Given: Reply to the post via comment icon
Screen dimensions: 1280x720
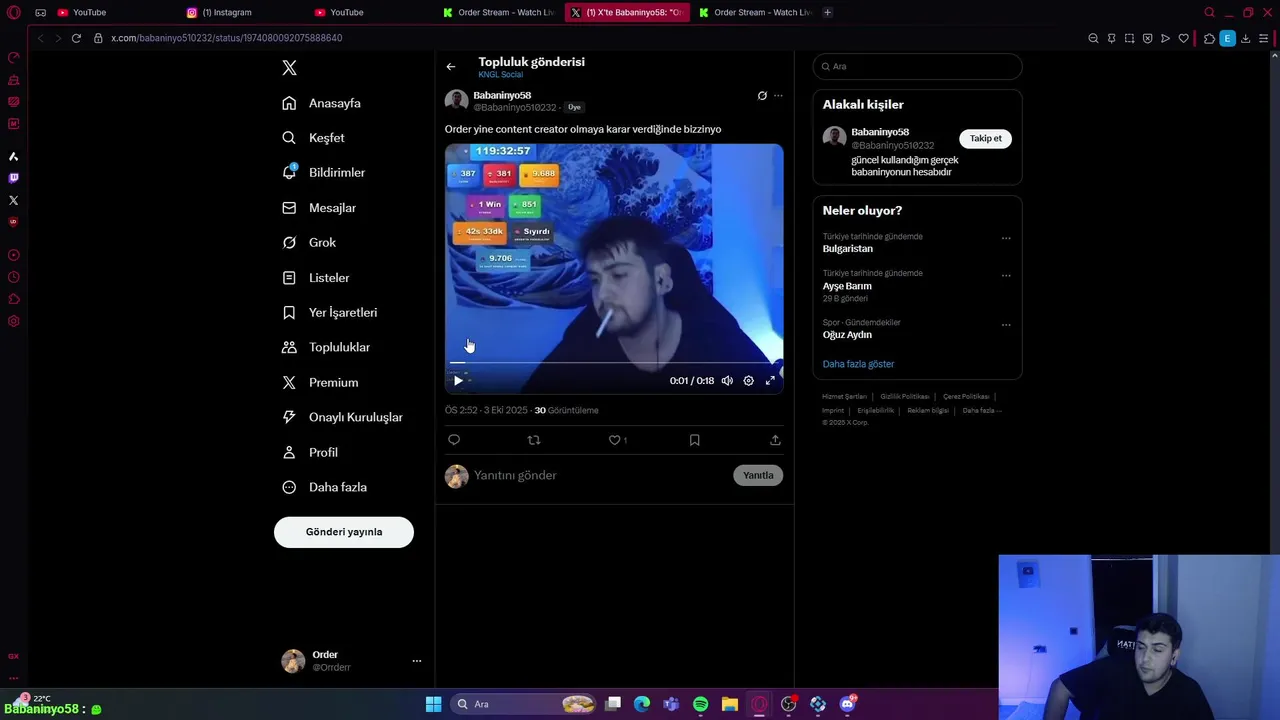Looking at the screenshot, I should tap(454, 440).
